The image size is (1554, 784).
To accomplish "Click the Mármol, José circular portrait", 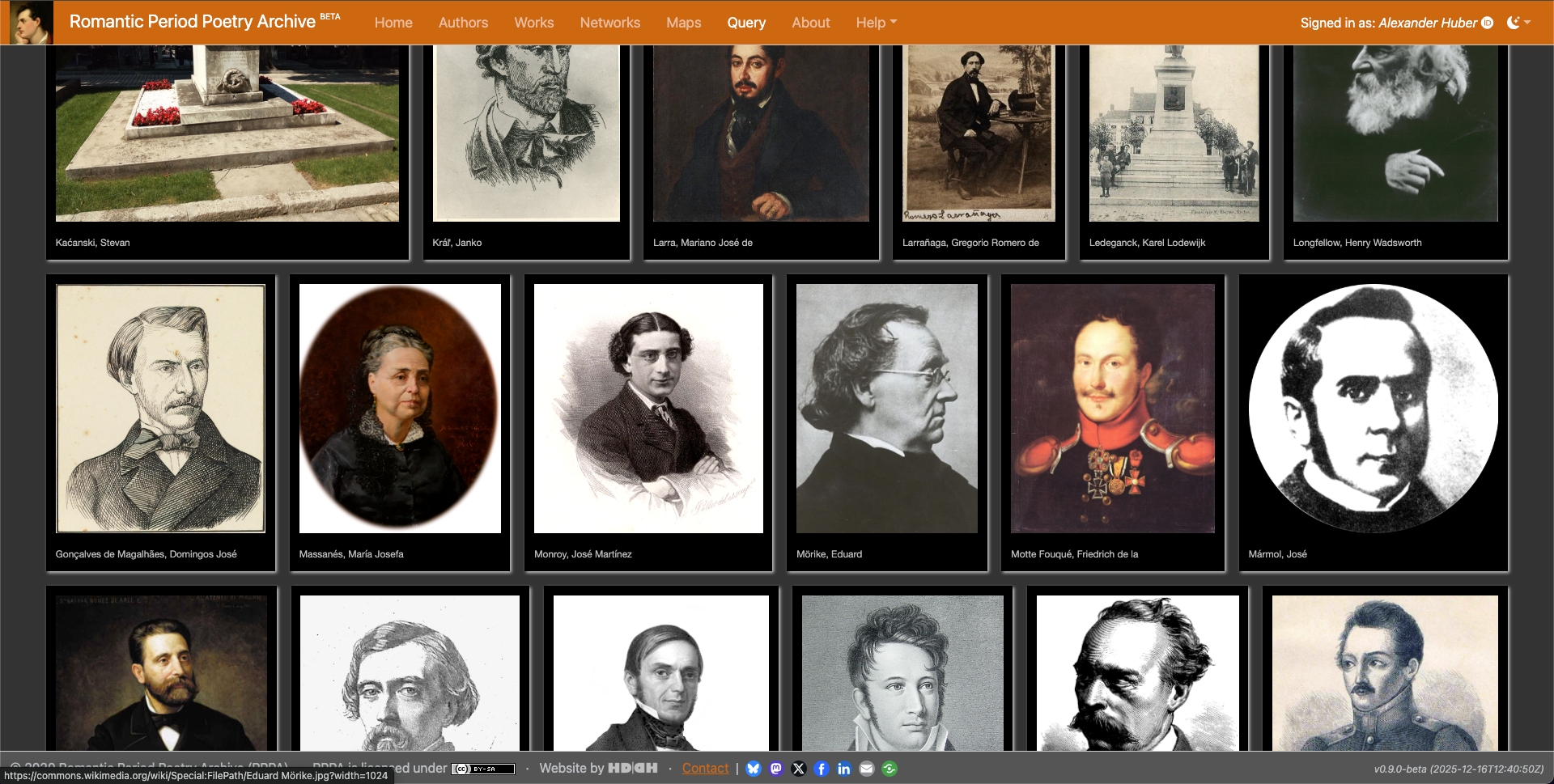I will [1373, 409].
